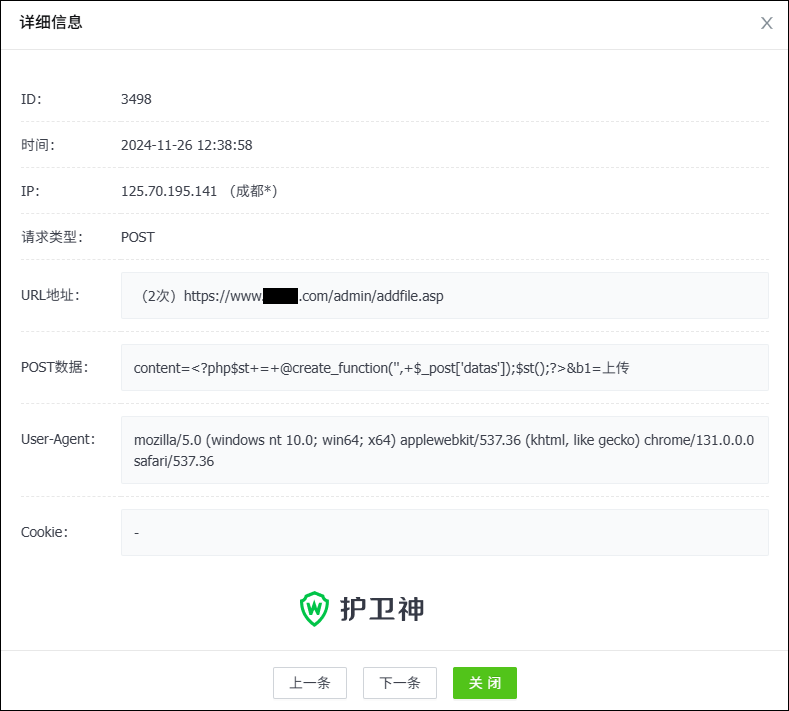
Task: Click the 下一条 next record button
Action: pos(400,683)
